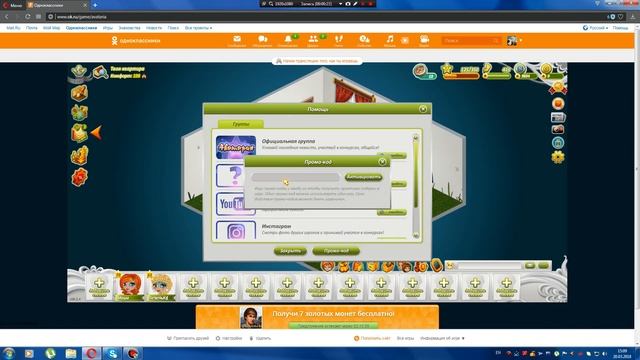Click the Avataria official group thumbnail

pos(236,147)
